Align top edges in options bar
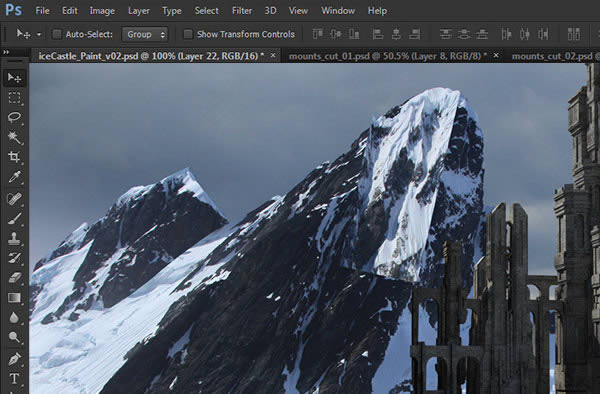This screenshot has width=600, height=394. coord(317,34)
